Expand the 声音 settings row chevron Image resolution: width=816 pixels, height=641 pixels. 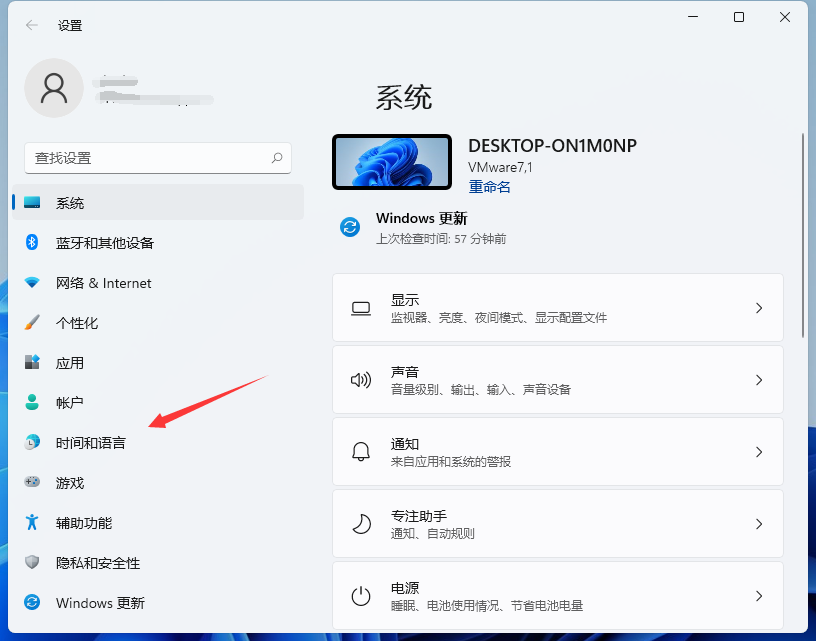pos(758,380)
